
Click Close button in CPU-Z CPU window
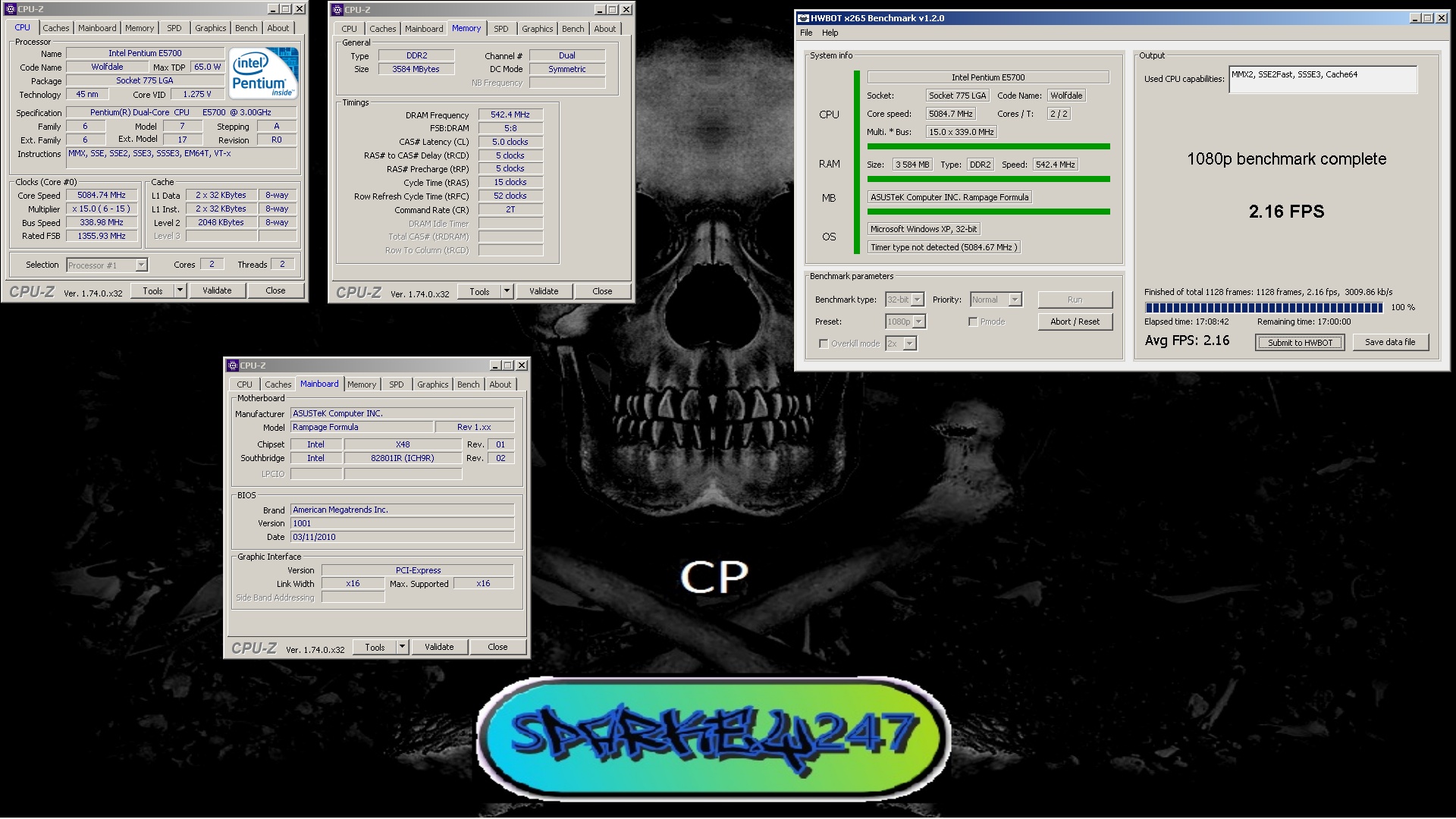pos(275,290)
